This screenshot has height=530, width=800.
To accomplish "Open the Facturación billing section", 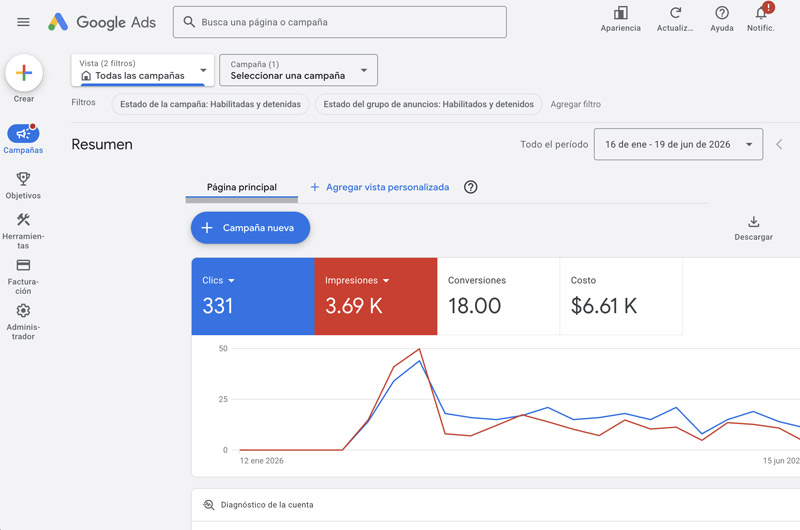I will click(x=23, y=276).
